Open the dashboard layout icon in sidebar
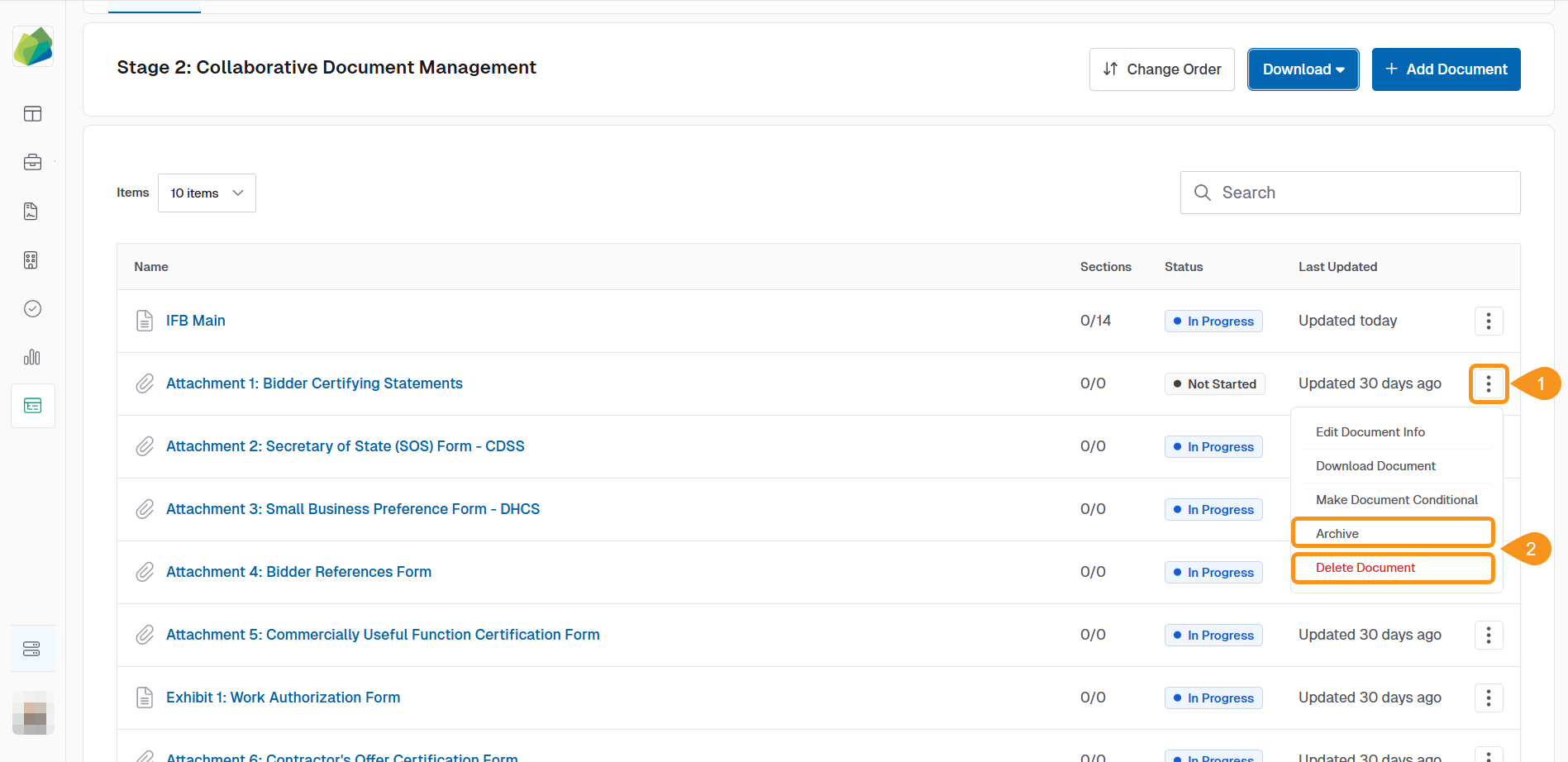Screen dimensions: 1568x762 (32, 114)
